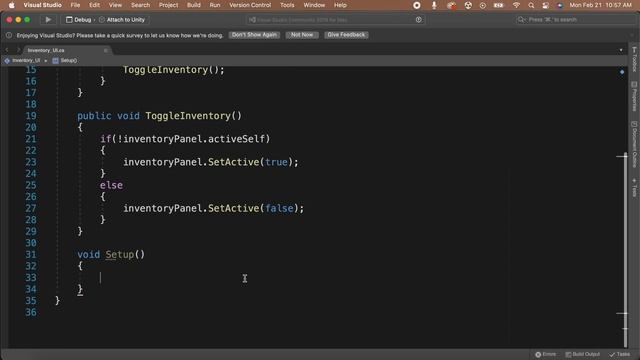Open the Inventory_UI class breadcrumb
The width and height of the screenshot is (640, 360).
point(23,60)
